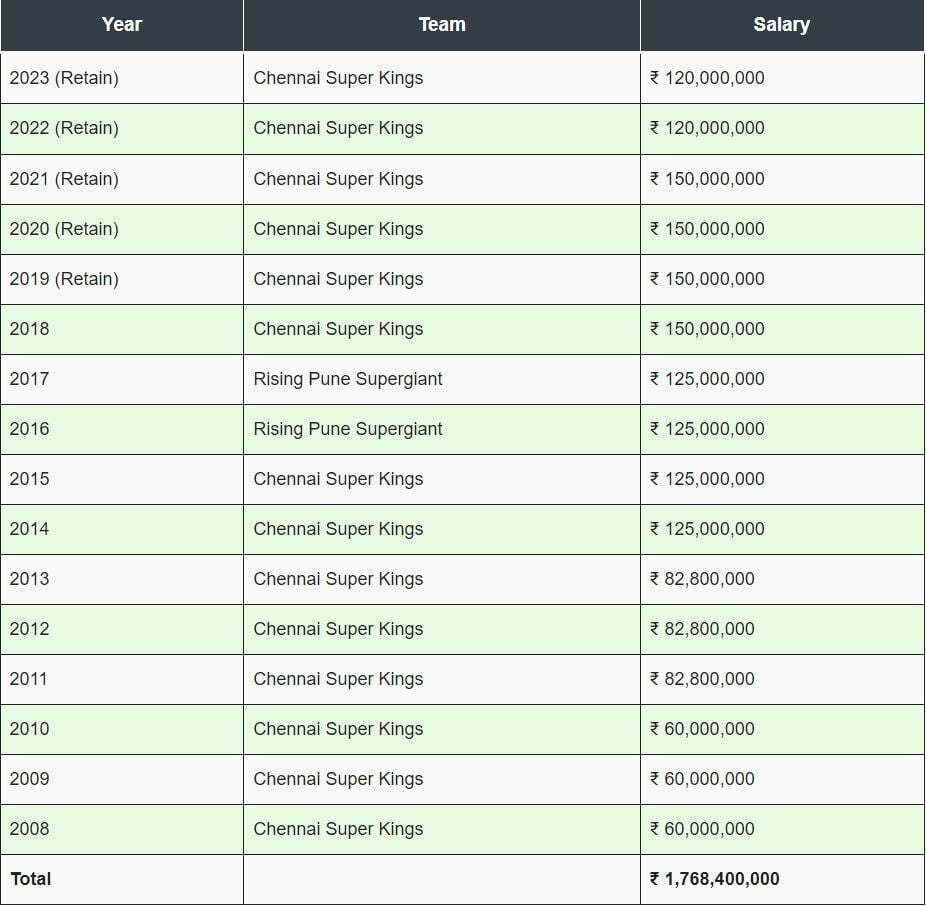Click Chennai Super Kings in 2018 row
The height and width of the screenshot is (906, 926).
tap(338, 329)
